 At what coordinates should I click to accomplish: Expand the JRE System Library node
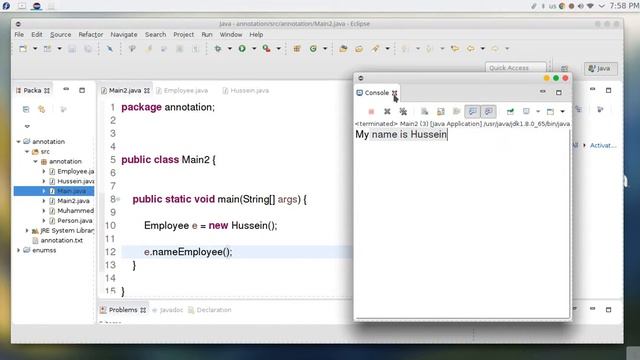point(27,231)
